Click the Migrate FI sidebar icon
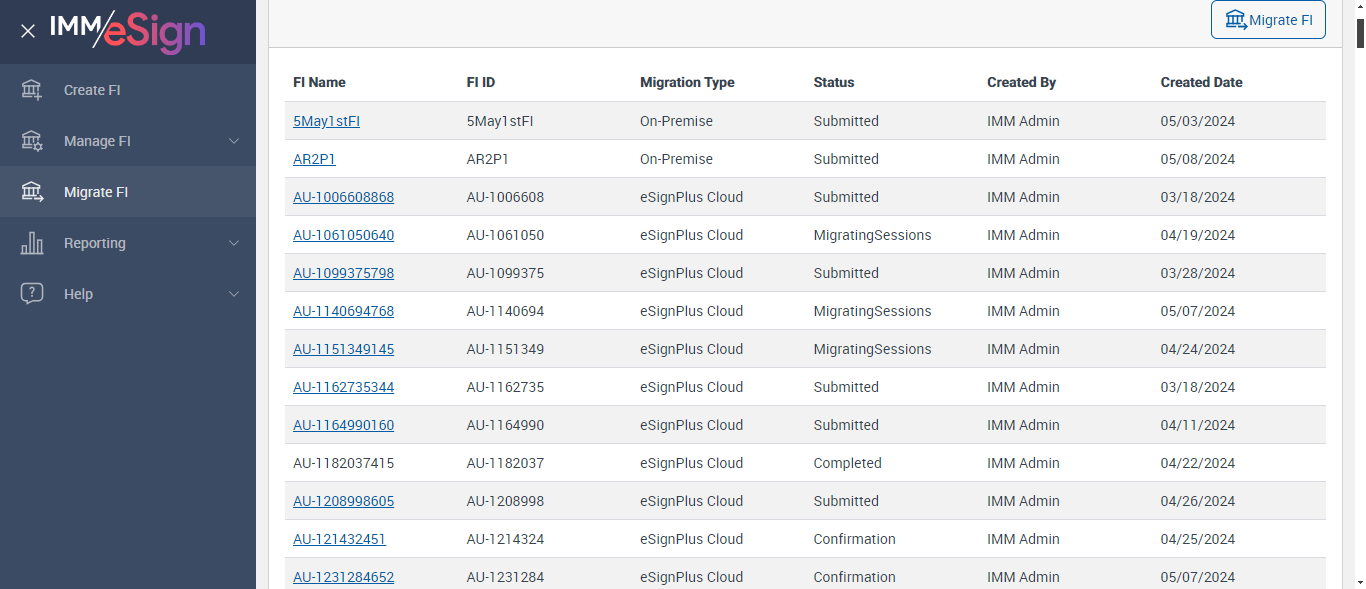Image resolution: width=1366 pixels, height=589 pixels. pyautogui.click(x=32, y=192)
